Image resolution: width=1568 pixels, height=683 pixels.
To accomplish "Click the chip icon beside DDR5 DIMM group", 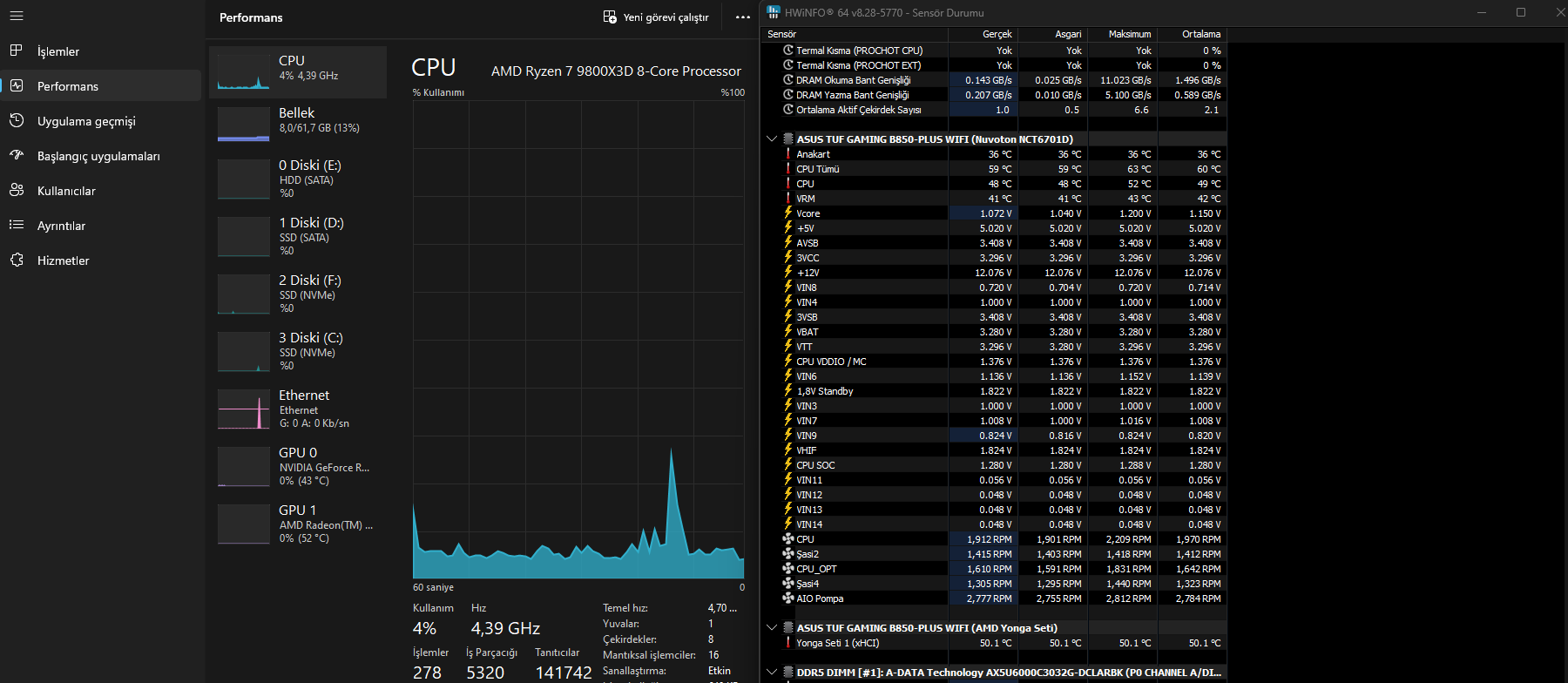I will 787,673.
